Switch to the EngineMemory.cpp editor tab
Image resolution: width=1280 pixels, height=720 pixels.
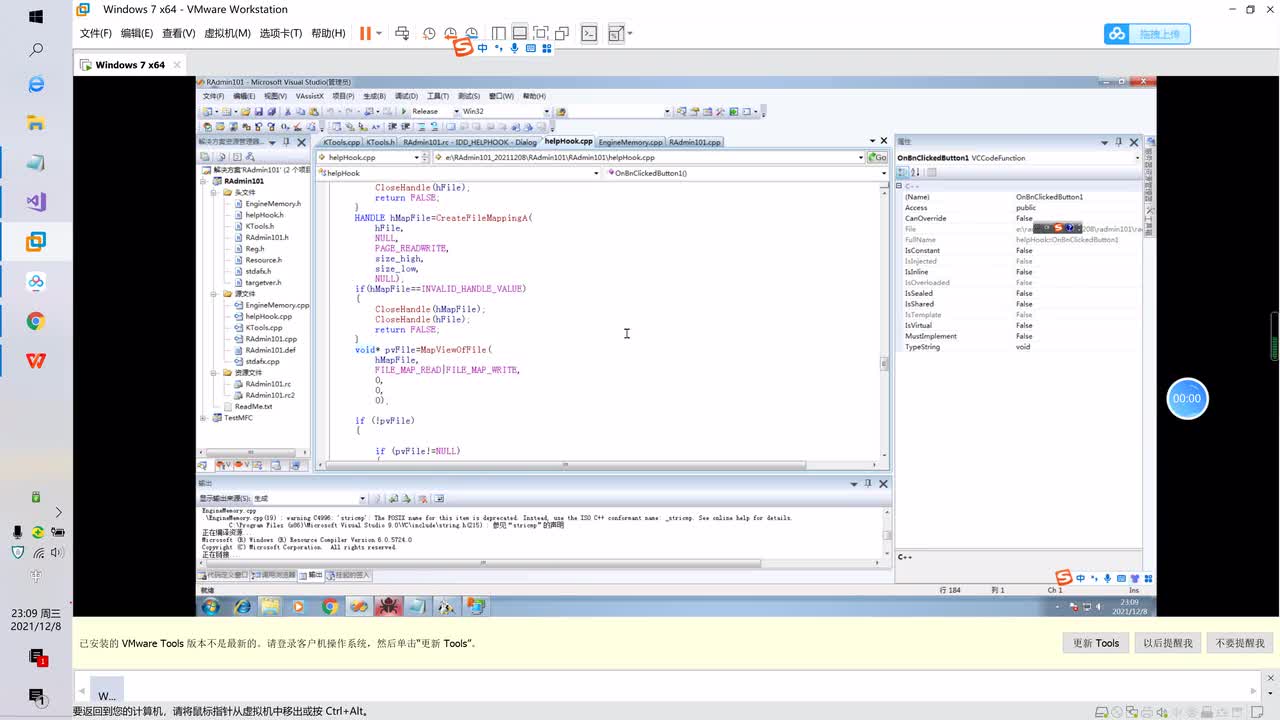click(x=630, y=142)
